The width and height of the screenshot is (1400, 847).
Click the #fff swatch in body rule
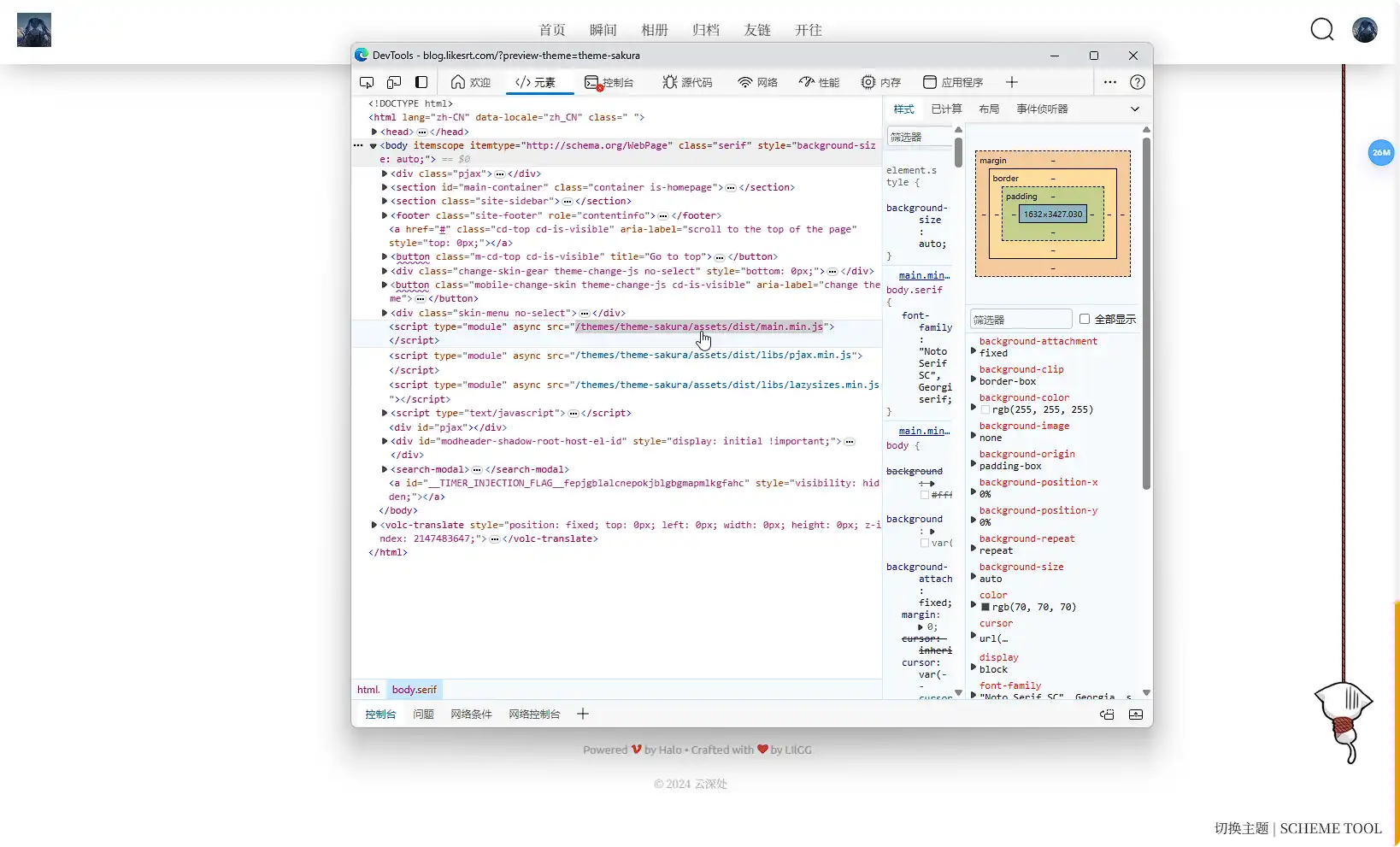point(925,495)
